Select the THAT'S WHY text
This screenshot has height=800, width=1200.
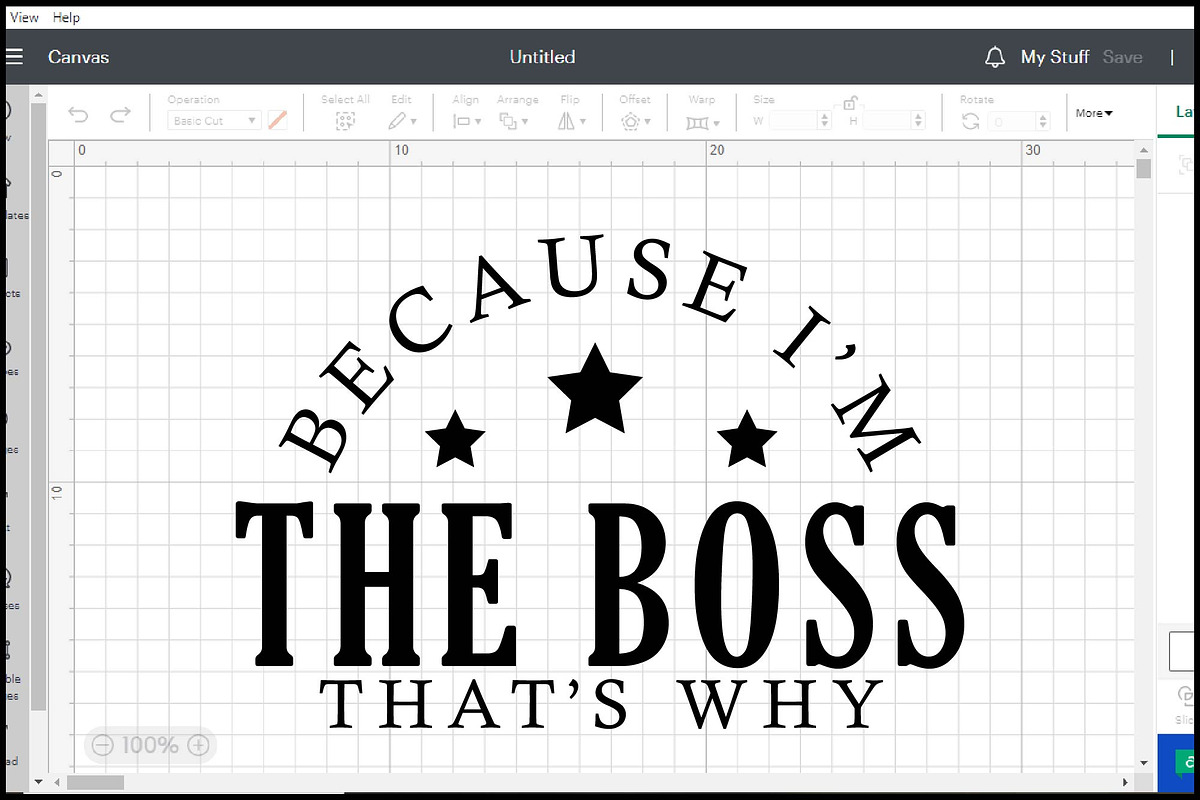pyautogui.click(x=601, y=702)
